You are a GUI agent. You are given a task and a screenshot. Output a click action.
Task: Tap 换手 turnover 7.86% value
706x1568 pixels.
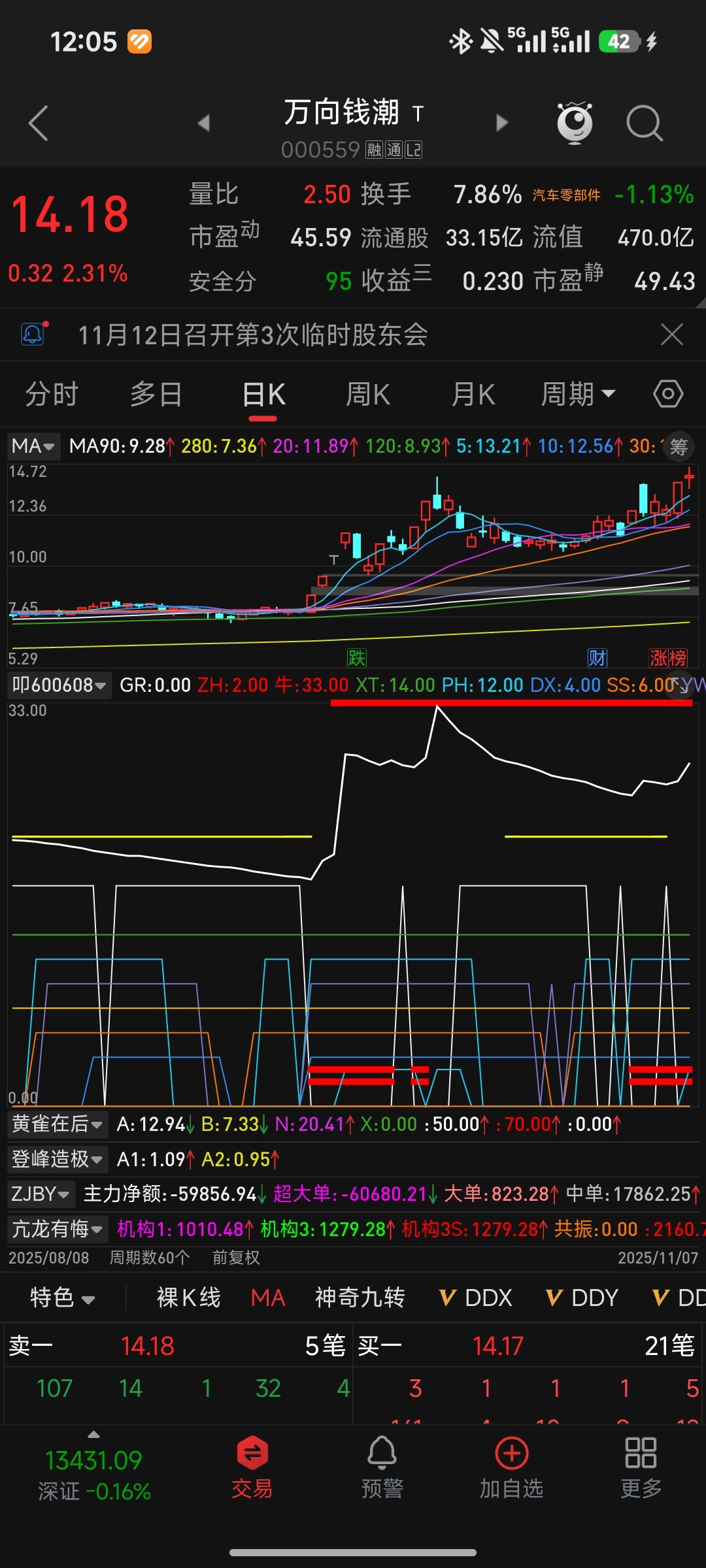click(488, 195)
